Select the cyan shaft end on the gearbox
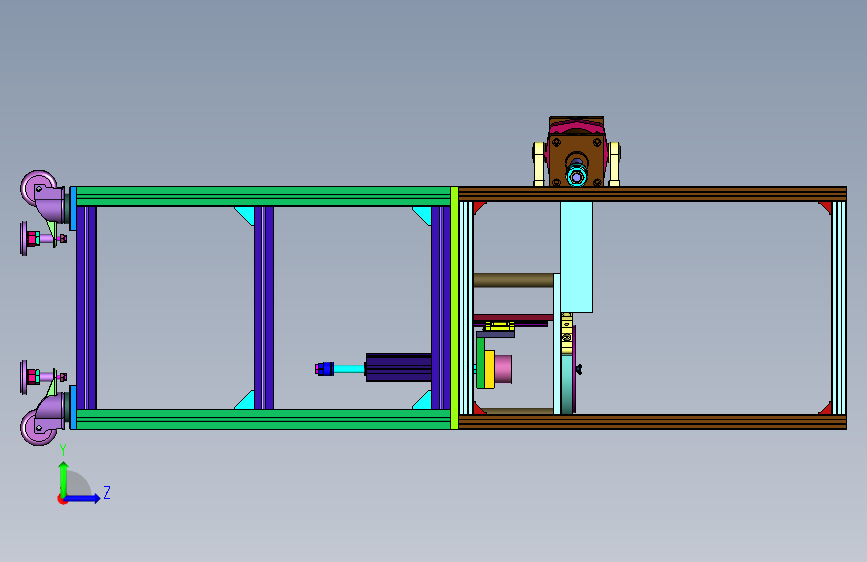Screen dimensions: 867x562 (x=576, y=177)
